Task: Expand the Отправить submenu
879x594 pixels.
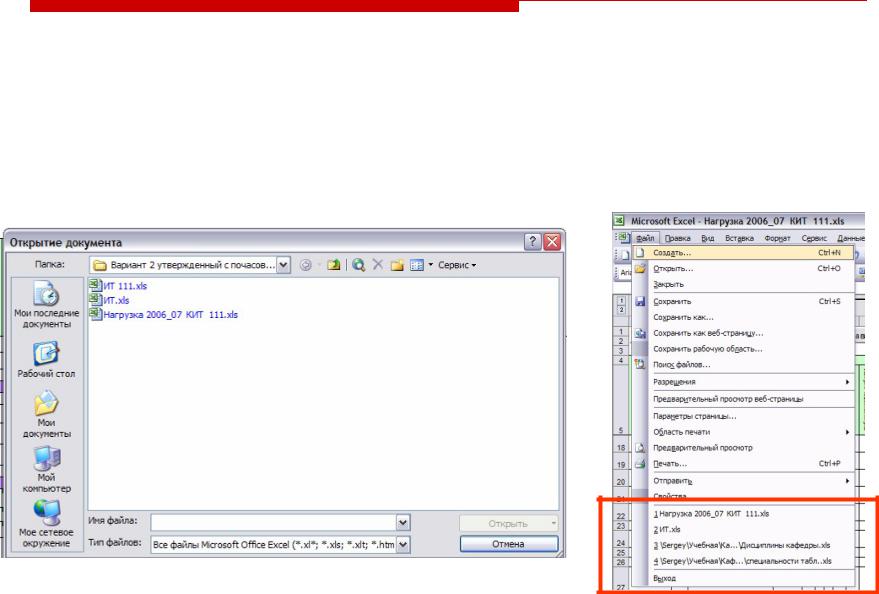Action: coord(847,481)
